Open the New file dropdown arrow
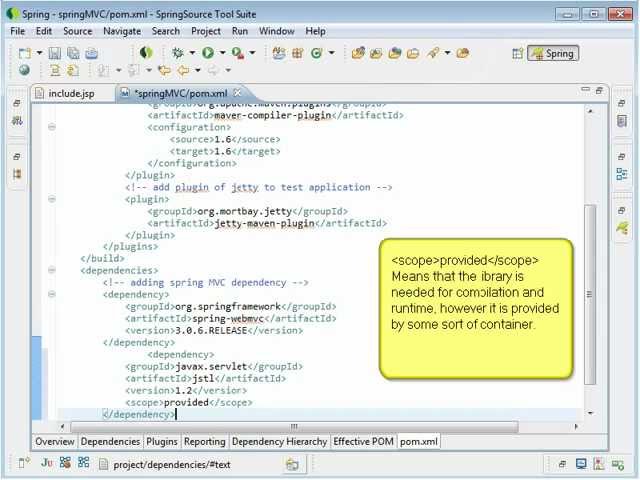Screen dimensions: 640x480 click(x=40, y=53)
